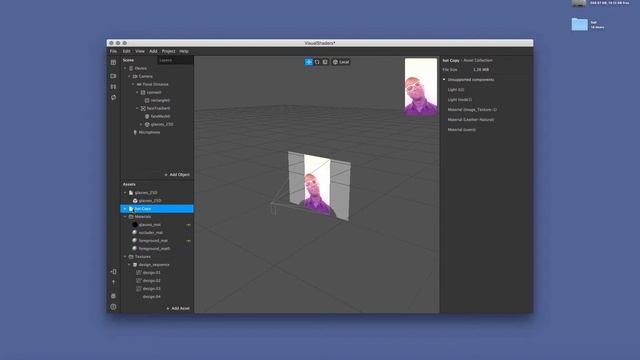Click the black glasses_mat material swatch
The height and width of the screenshot is (360, 640).
pos(135,225)
